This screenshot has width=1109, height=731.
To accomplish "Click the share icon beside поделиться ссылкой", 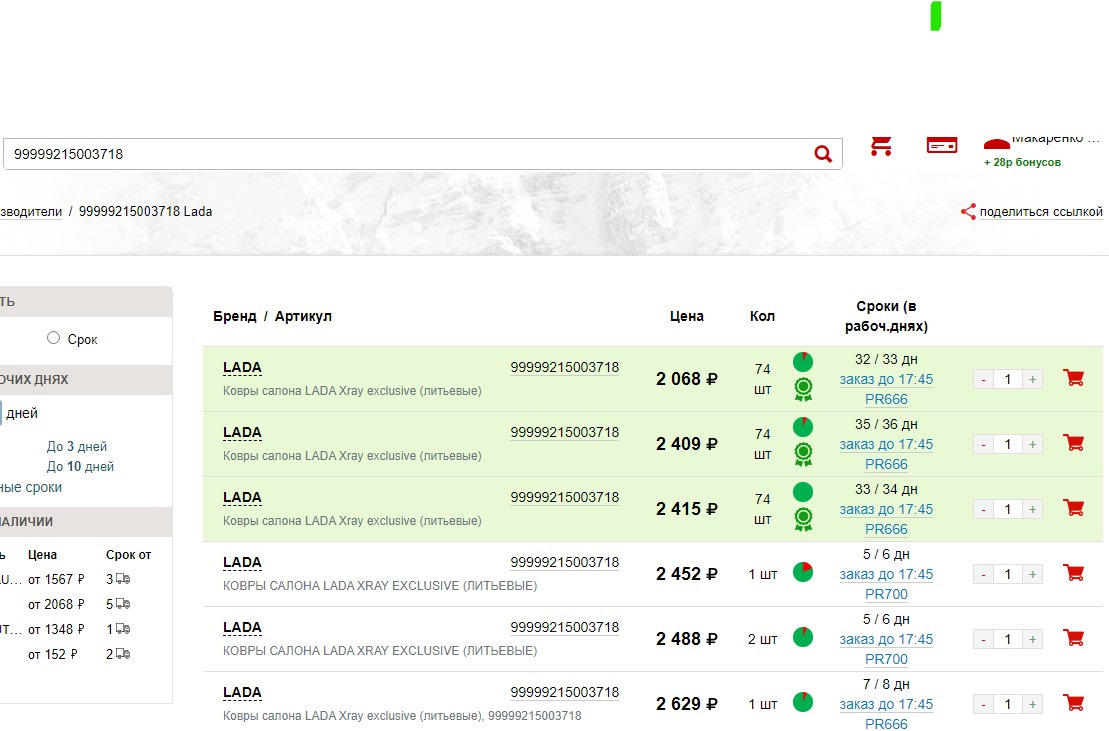I will (x=967, y=212).
